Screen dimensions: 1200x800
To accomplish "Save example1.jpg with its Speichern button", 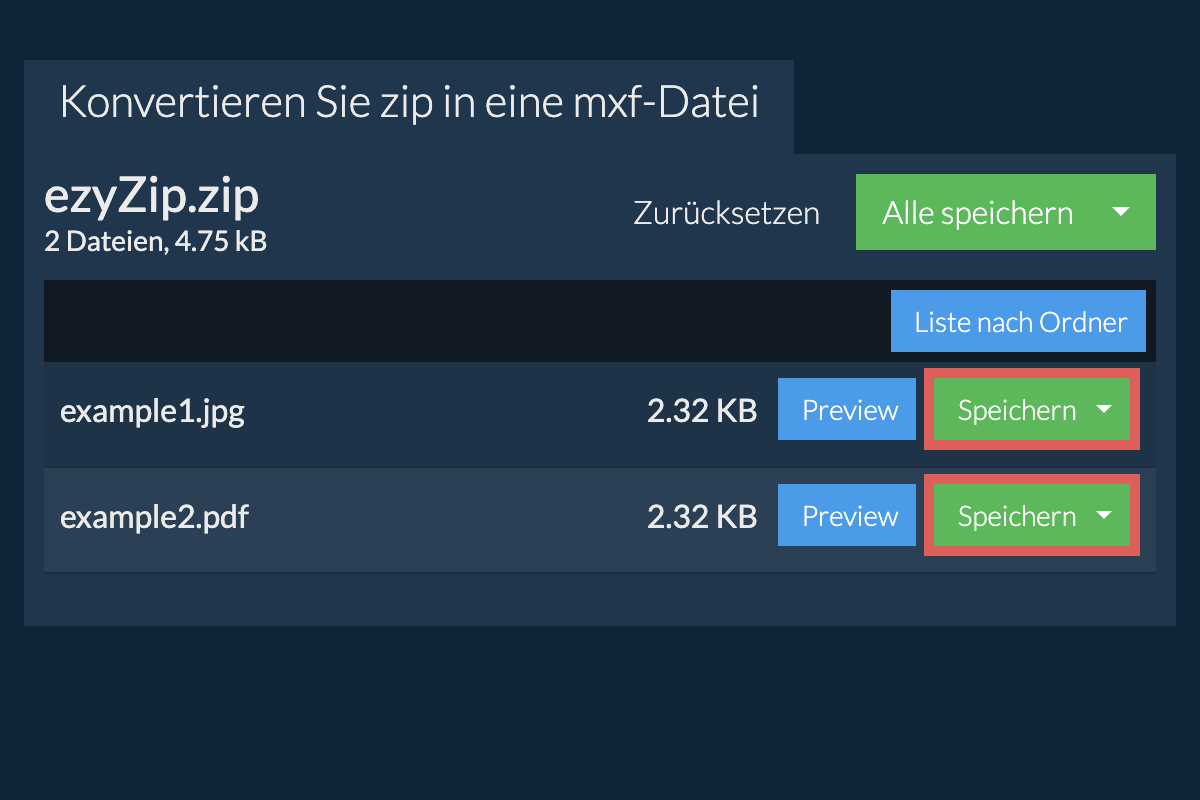I will 1016,410.
